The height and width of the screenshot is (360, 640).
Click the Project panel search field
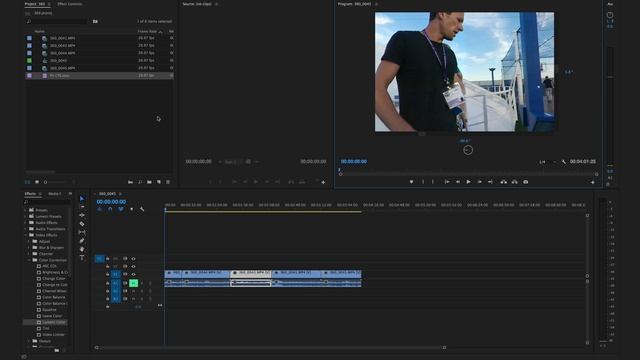tap(56, 21)
